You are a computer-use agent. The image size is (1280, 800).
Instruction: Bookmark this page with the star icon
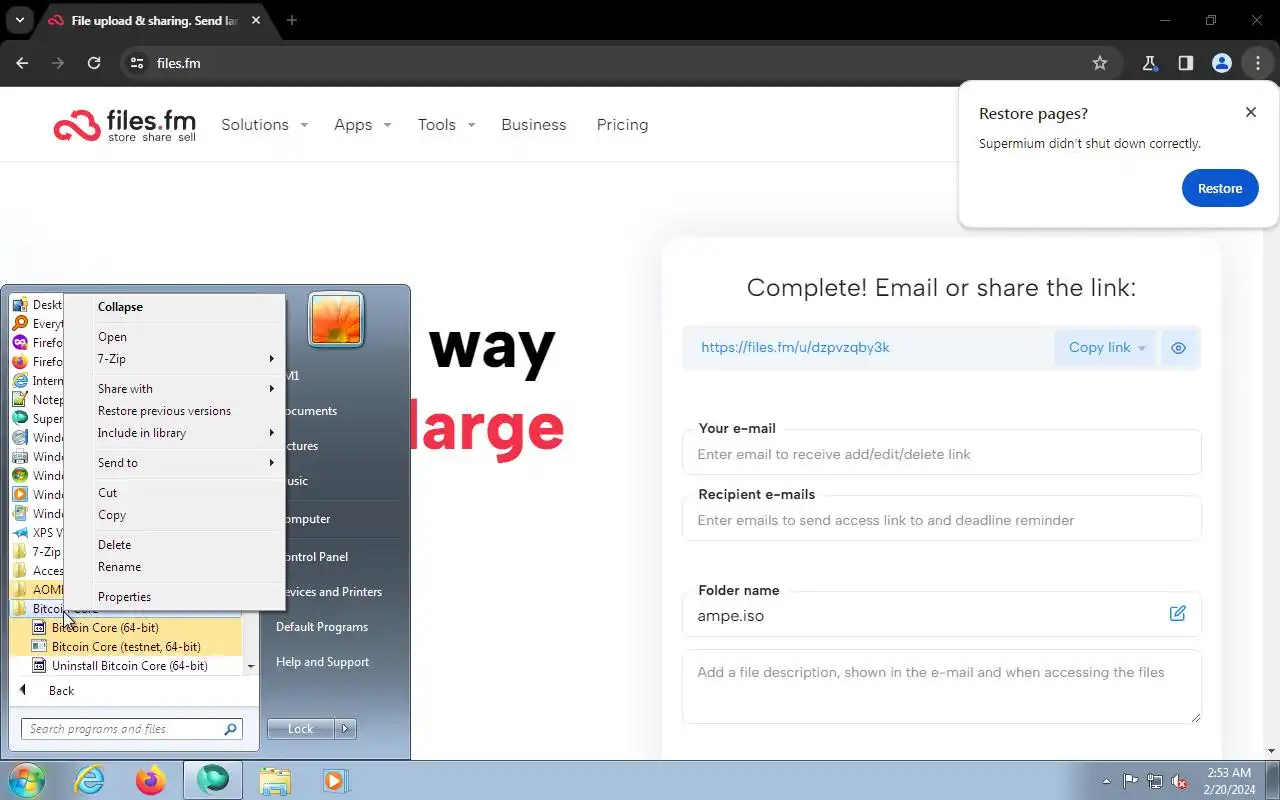(x=1100, y=63)
